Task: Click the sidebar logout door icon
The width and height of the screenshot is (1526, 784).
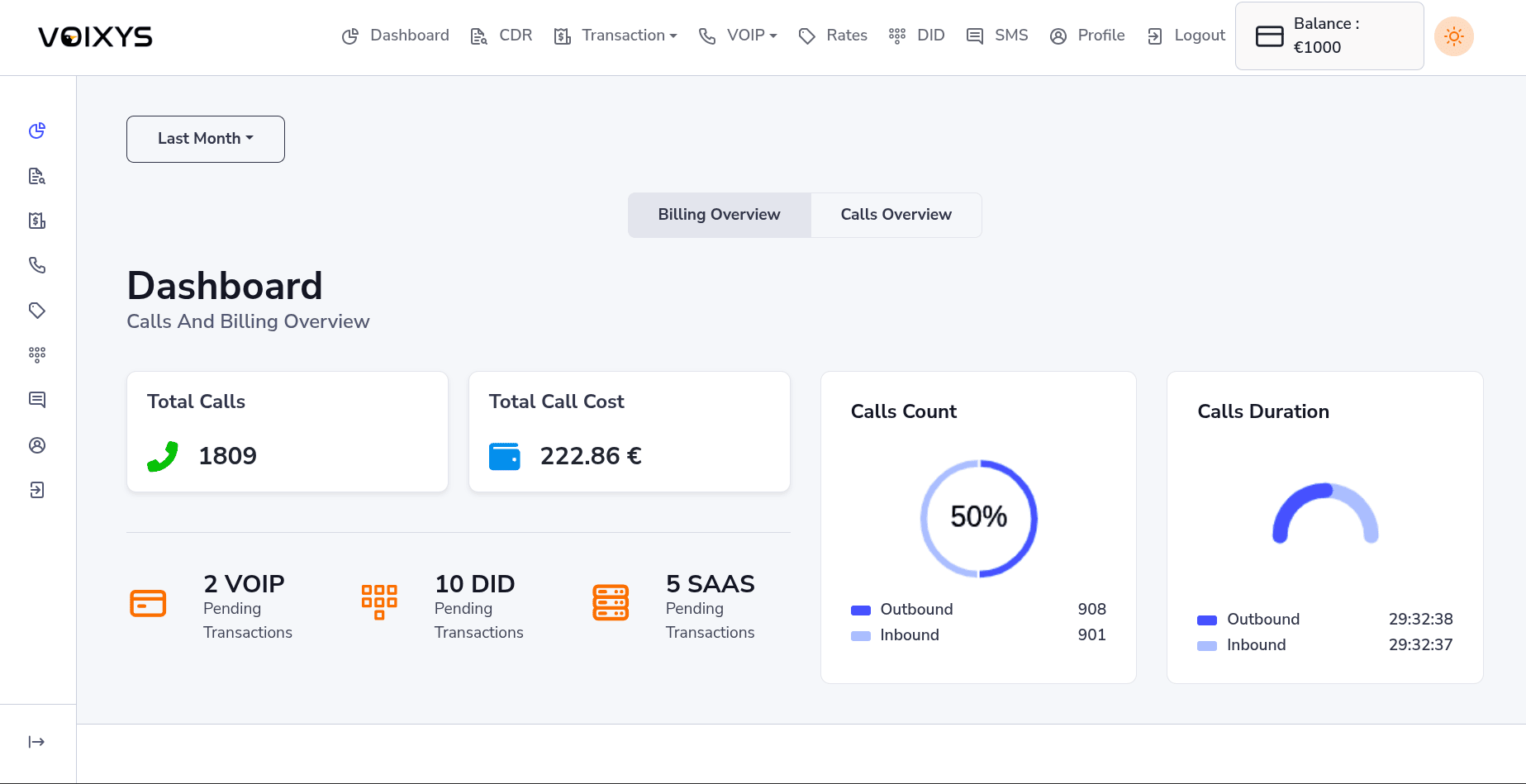Action: 37,490
